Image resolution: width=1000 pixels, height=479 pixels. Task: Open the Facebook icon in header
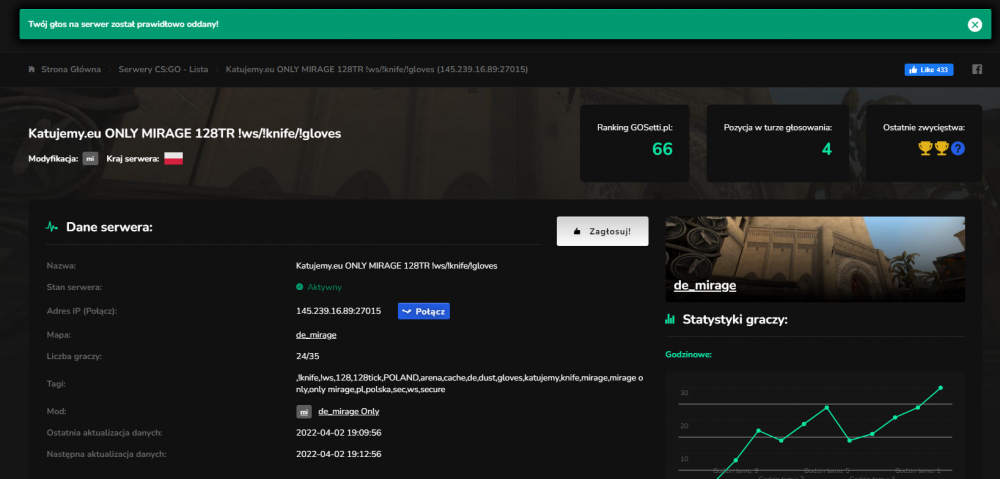977,70
